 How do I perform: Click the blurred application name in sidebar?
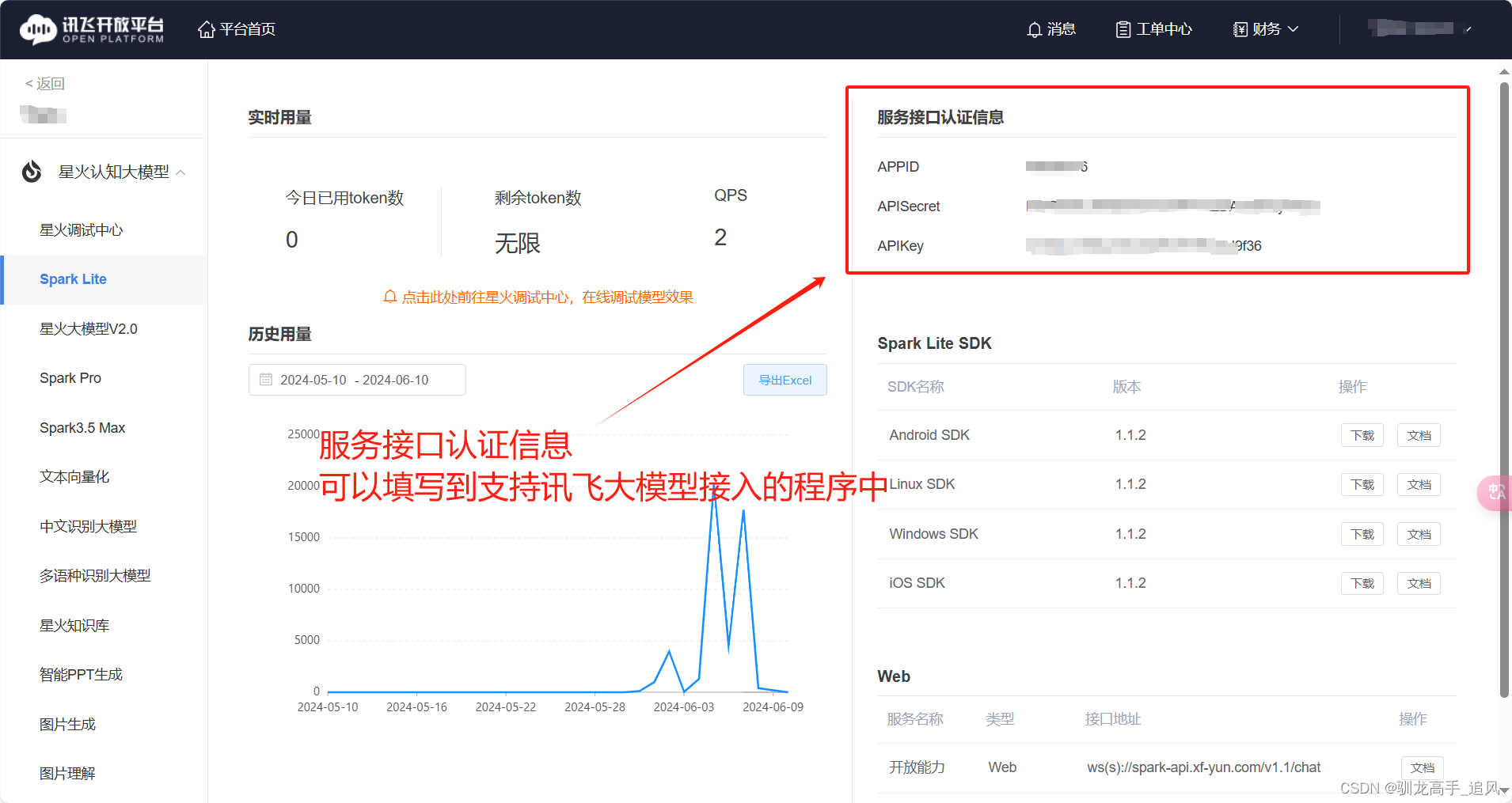(x=44, y=115)
